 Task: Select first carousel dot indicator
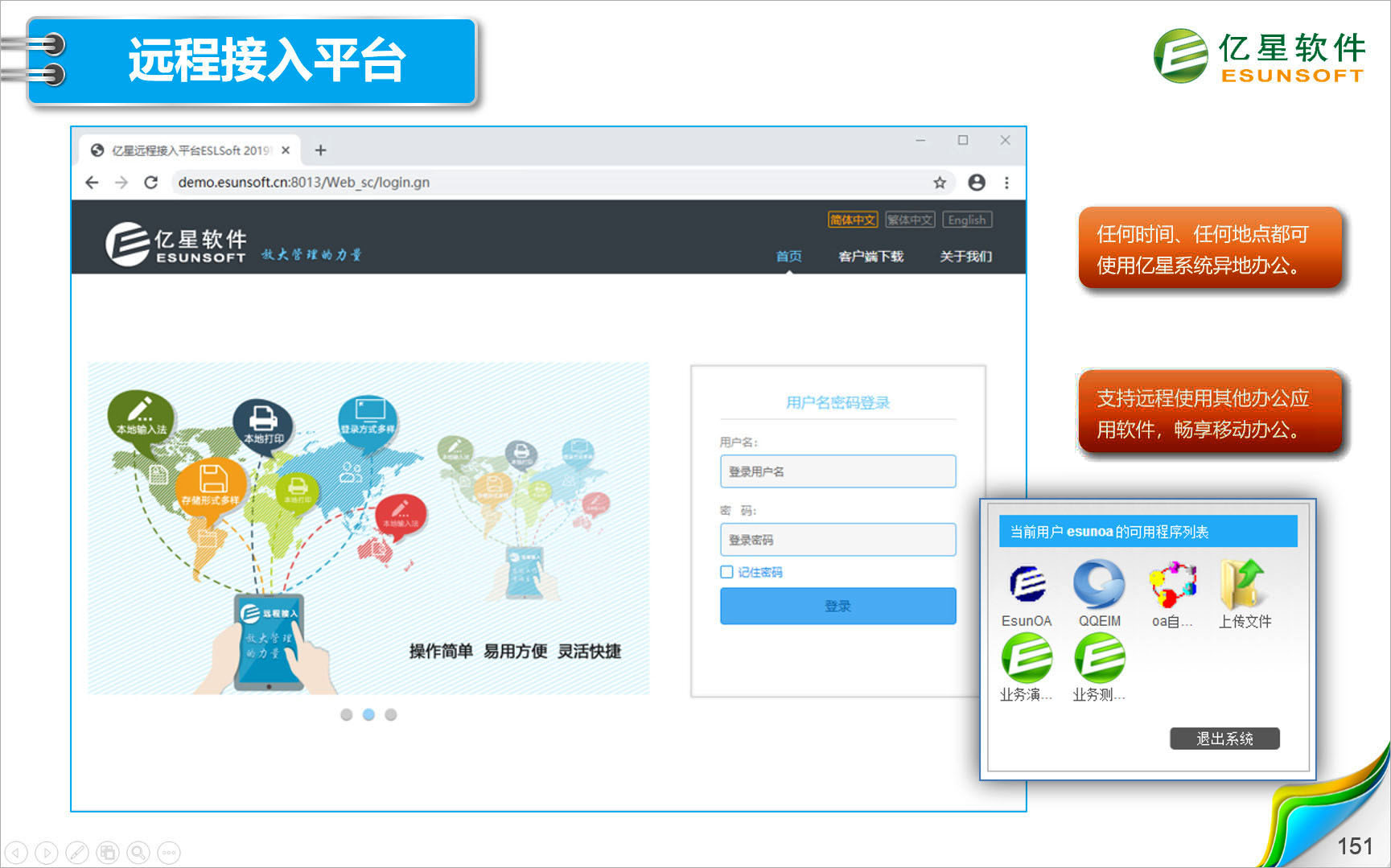tap(346, 714)
